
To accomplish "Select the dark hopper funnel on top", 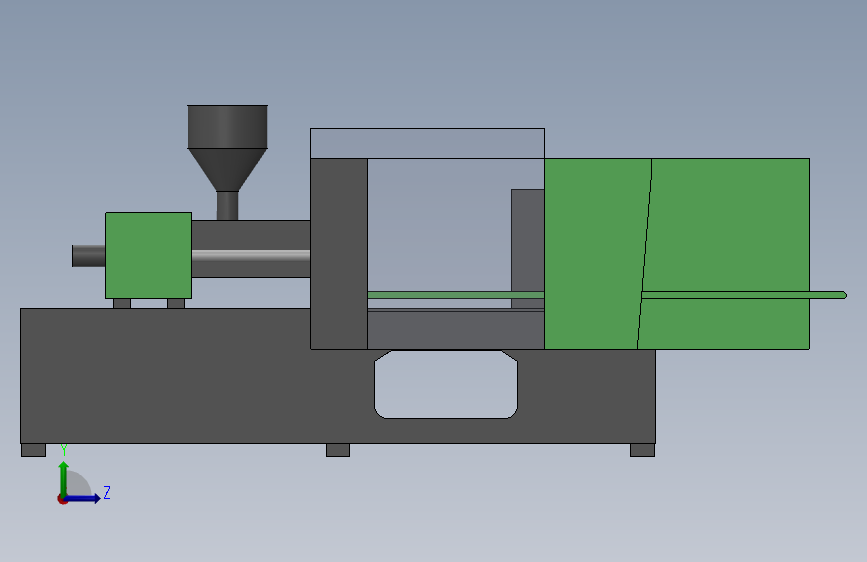I will pyautogui.click(x=227, y=148).
